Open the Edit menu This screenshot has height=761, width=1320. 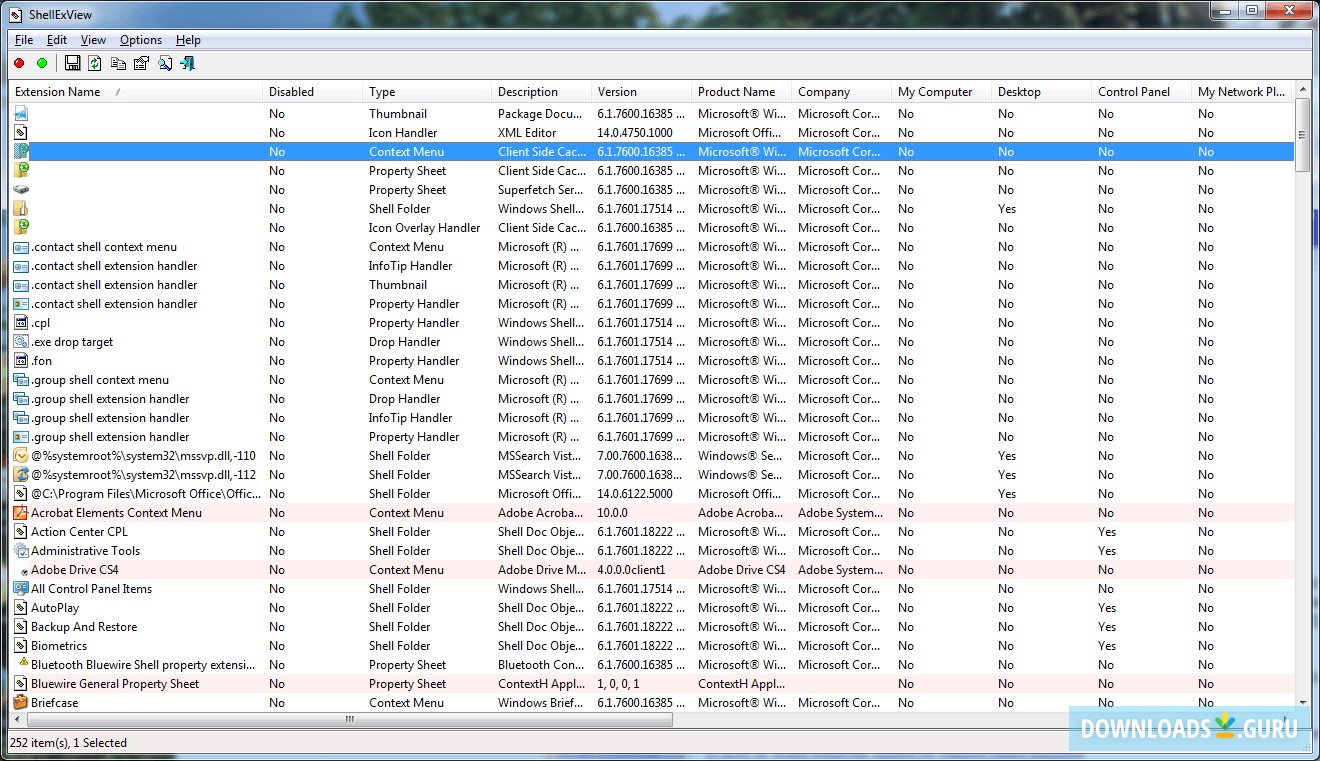pos(57,40)
